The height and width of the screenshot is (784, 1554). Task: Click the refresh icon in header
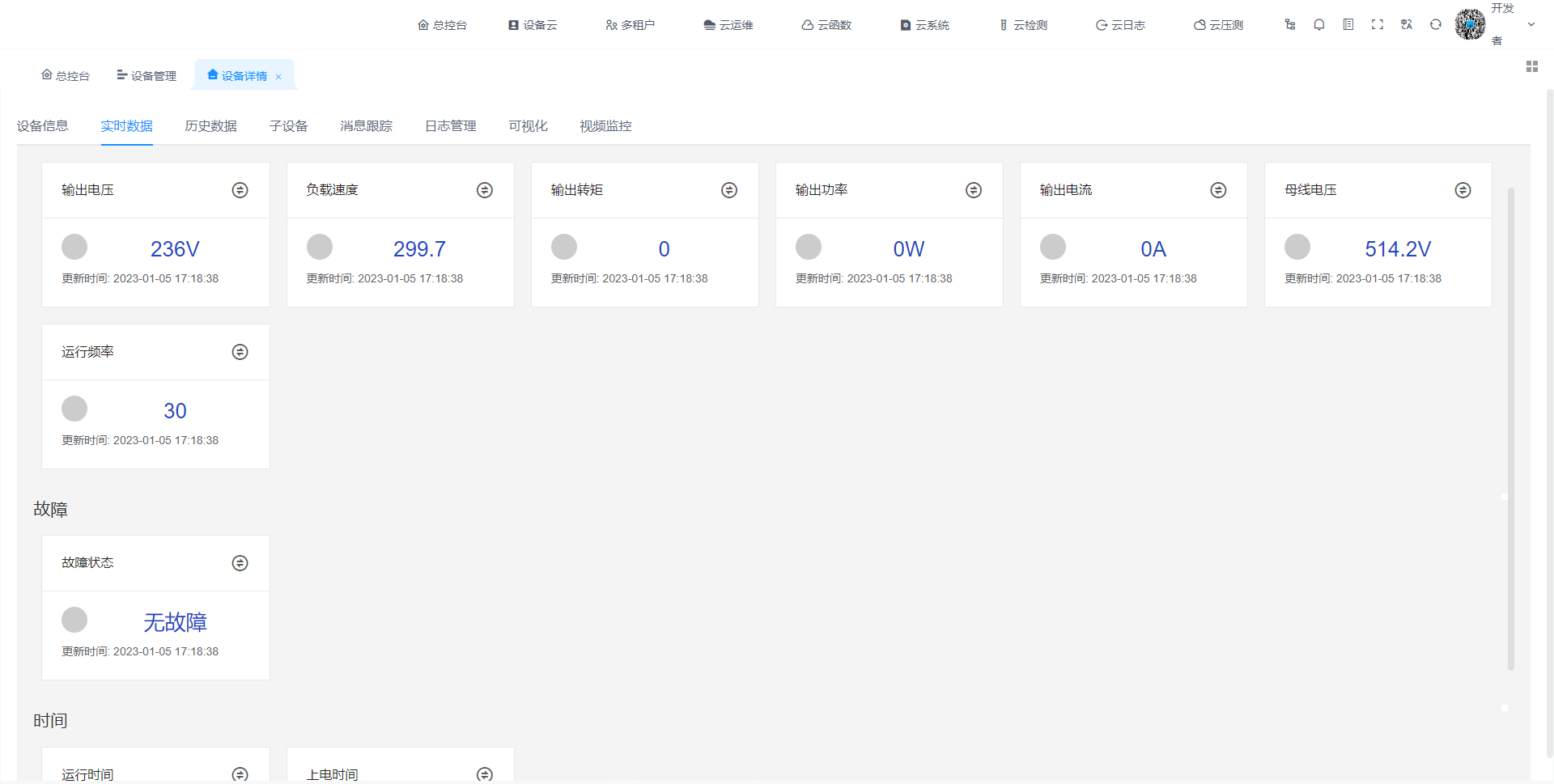click(x=1436, y=25)
